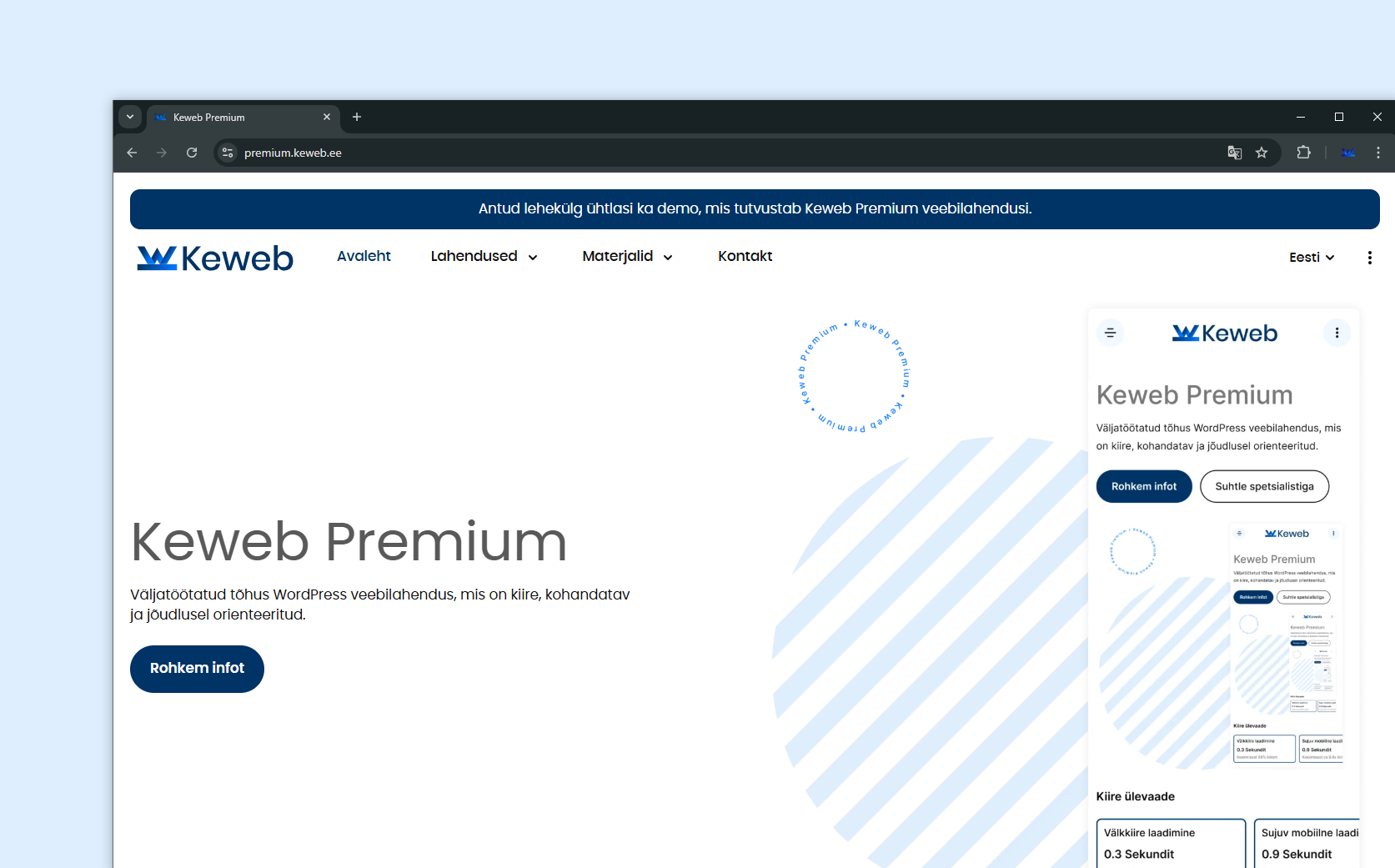Click the large Keweb Premium heading
The image size is (1395, 868).
click(349, 542)
